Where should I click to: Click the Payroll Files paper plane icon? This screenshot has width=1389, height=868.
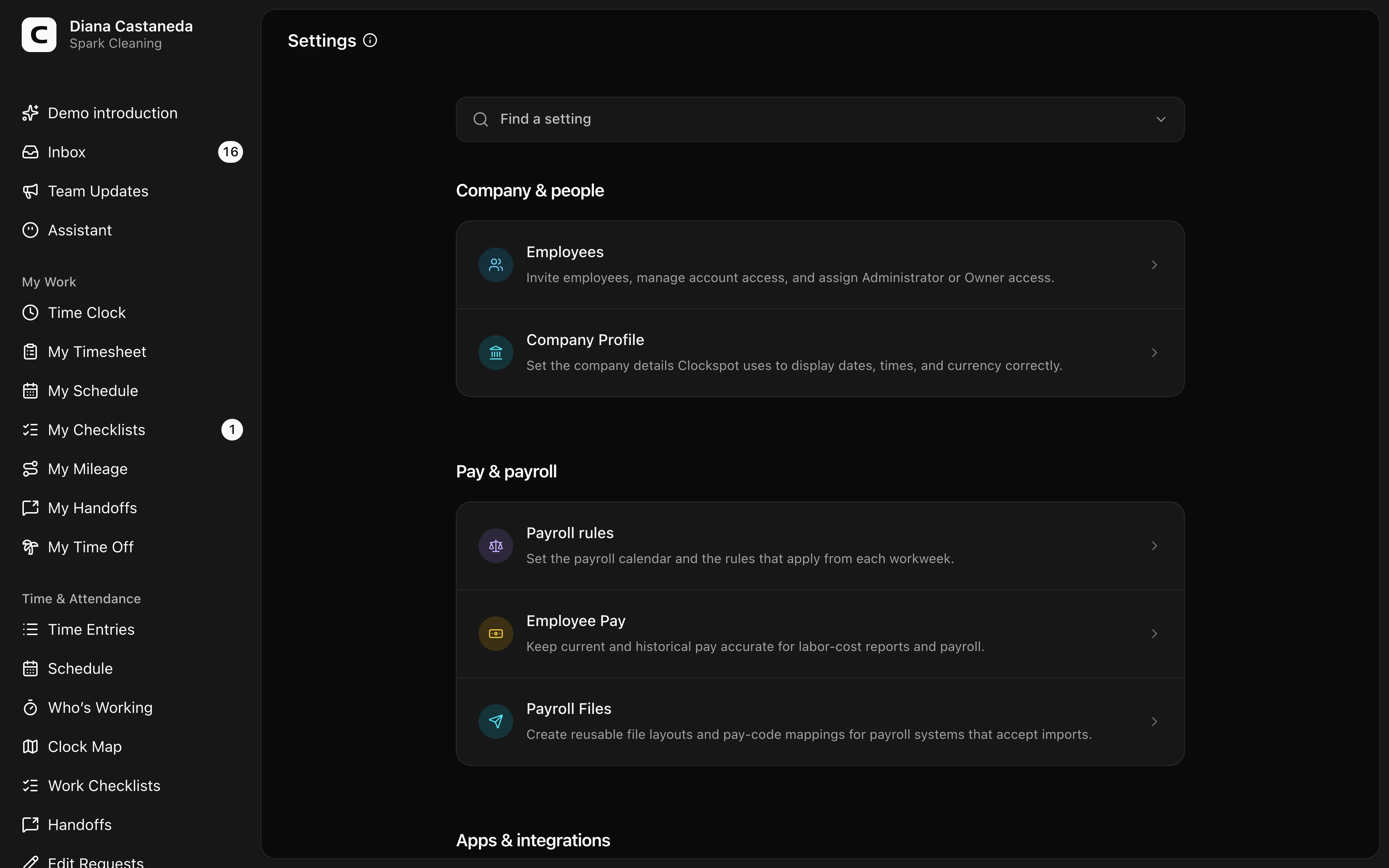(x=496, y=722)
